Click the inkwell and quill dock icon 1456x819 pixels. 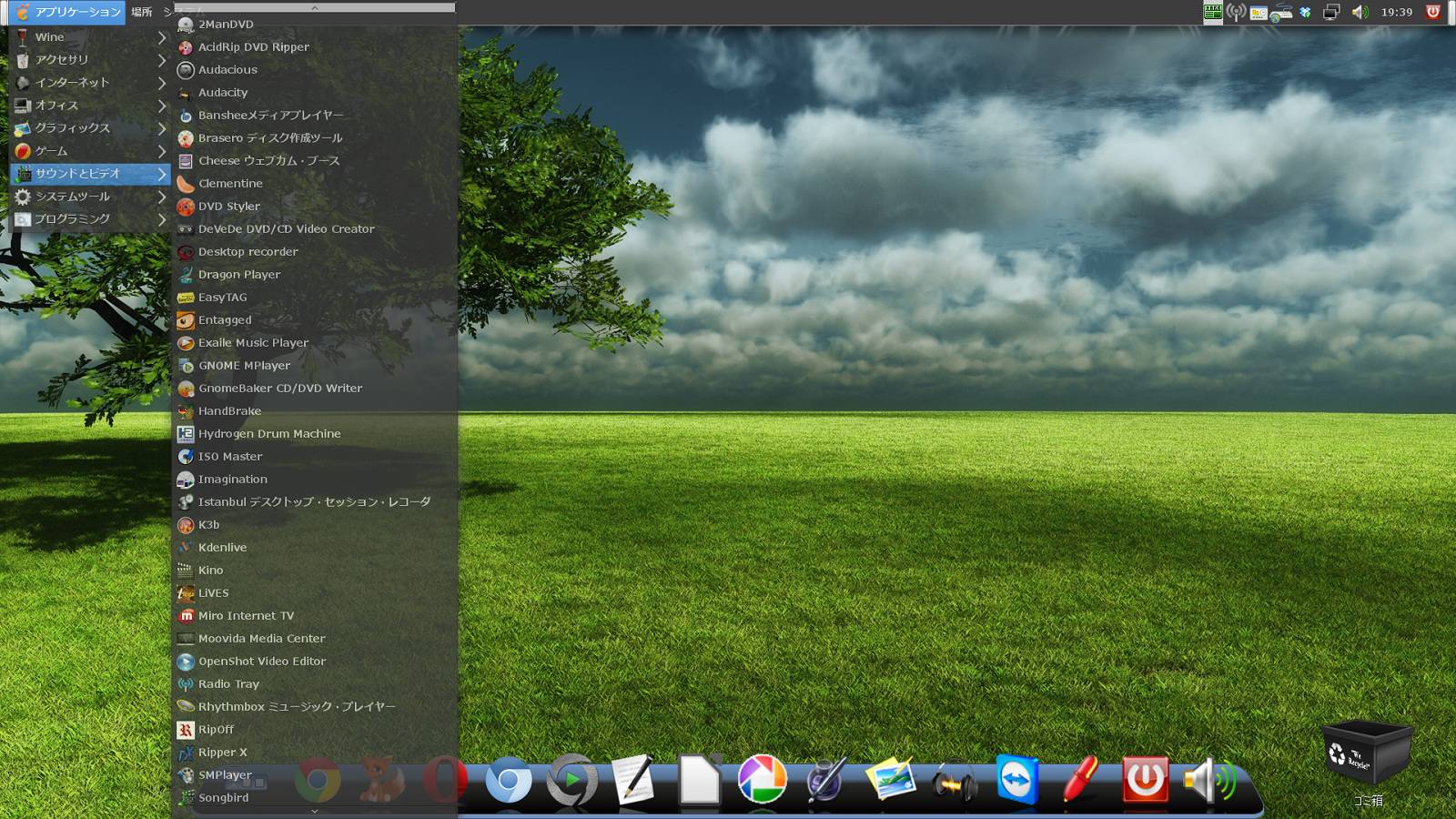(825, 780)
